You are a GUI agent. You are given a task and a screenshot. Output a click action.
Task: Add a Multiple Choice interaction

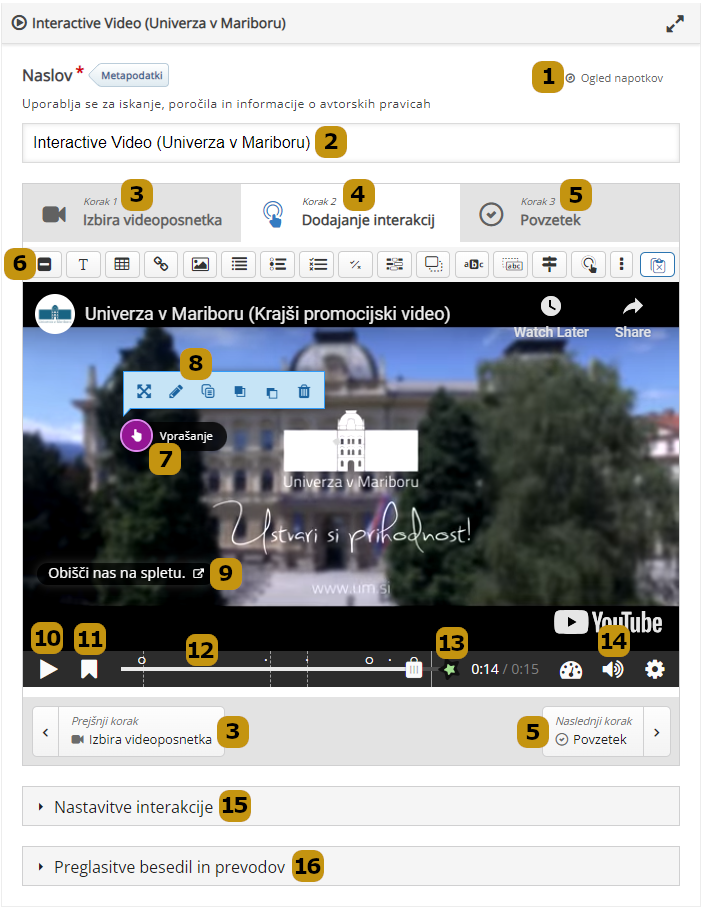(x=317, y=265)
